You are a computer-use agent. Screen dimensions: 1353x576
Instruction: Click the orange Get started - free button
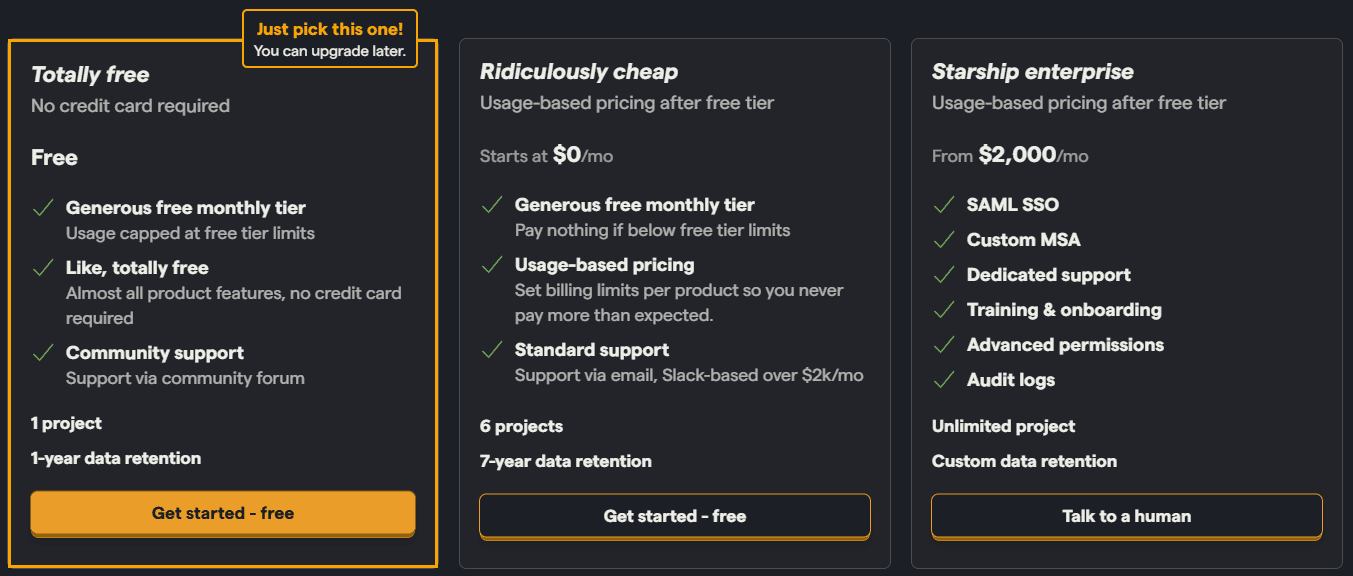pyautogui.click(x=223, y=513)
